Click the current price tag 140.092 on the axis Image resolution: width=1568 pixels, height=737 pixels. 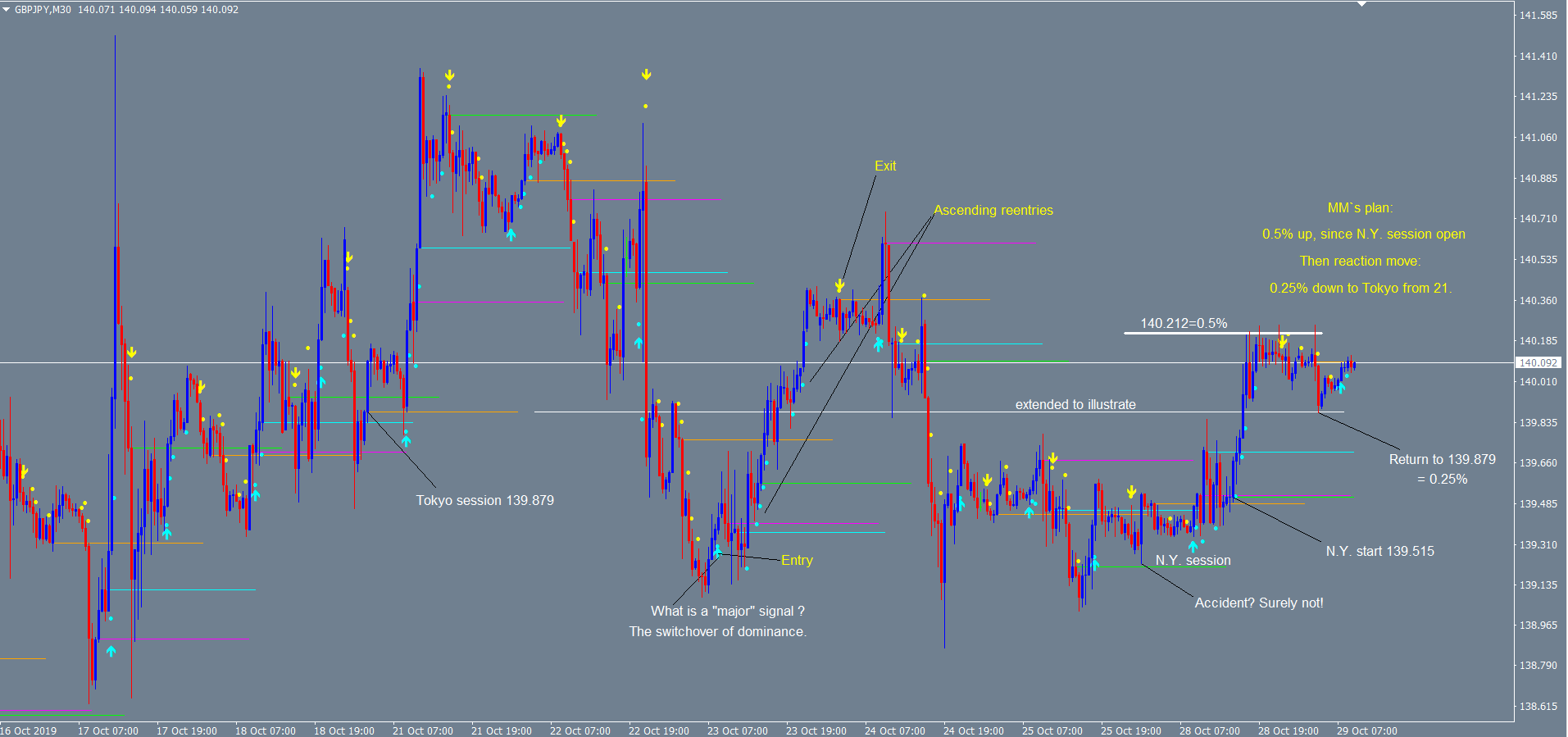(1538, 362)
